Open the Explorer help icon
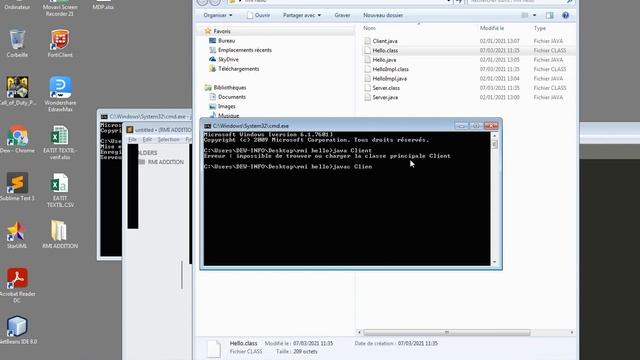 [x=565, y=15]
